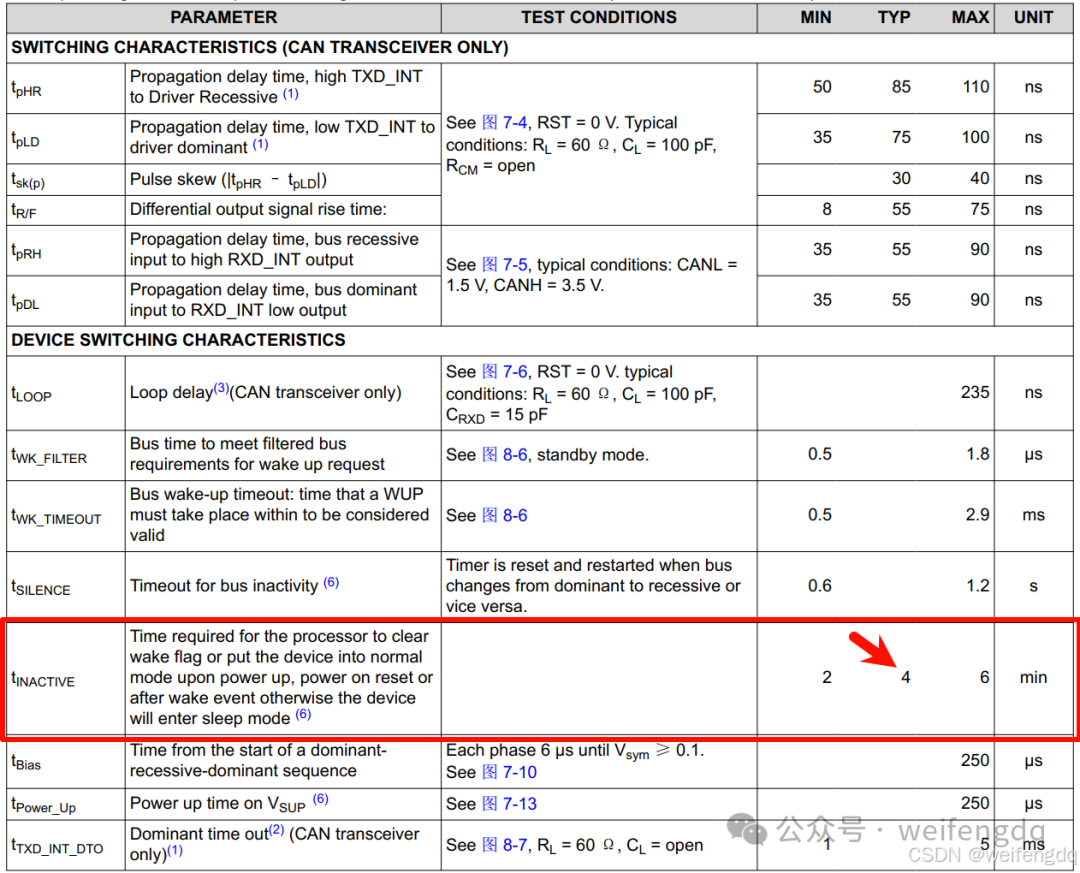Open the 图 7-5 figure link
The image size is (1080, 873).
(504, 265)
